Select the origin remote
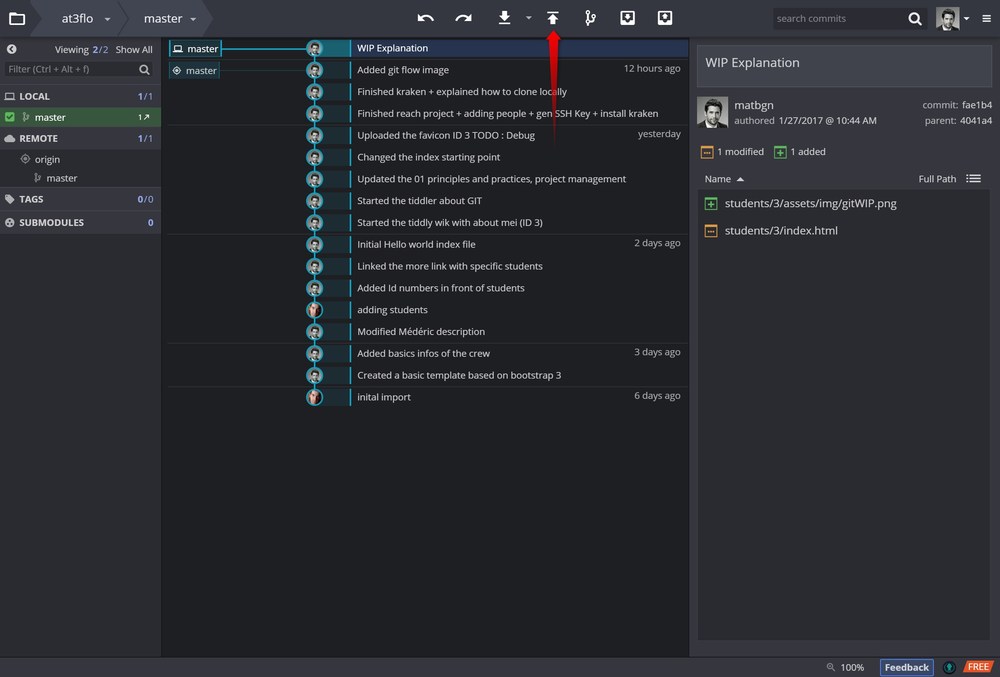The height and width of the screenshot is (677, 1000). (x=47, y=159)
